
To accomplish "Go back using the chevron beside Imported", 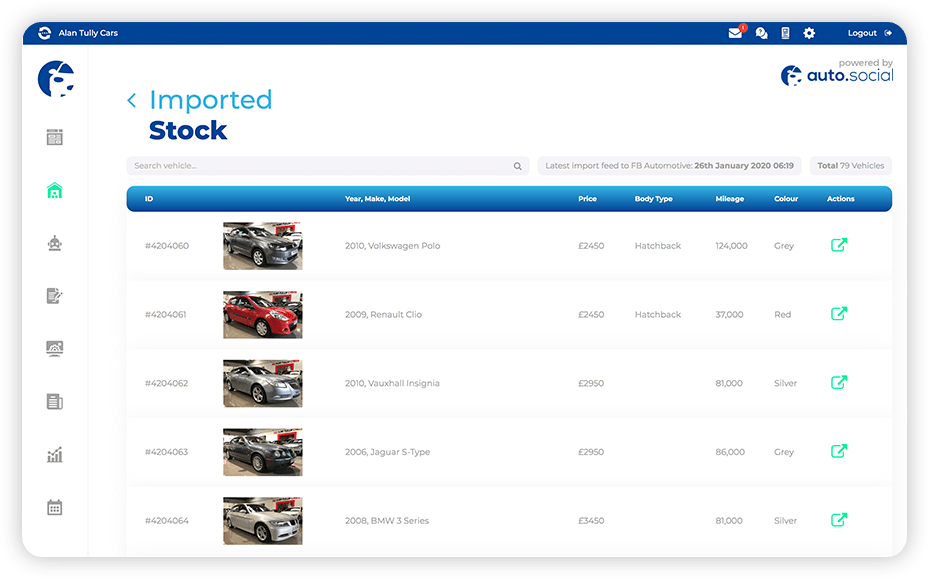I will [x=132, y=100].
